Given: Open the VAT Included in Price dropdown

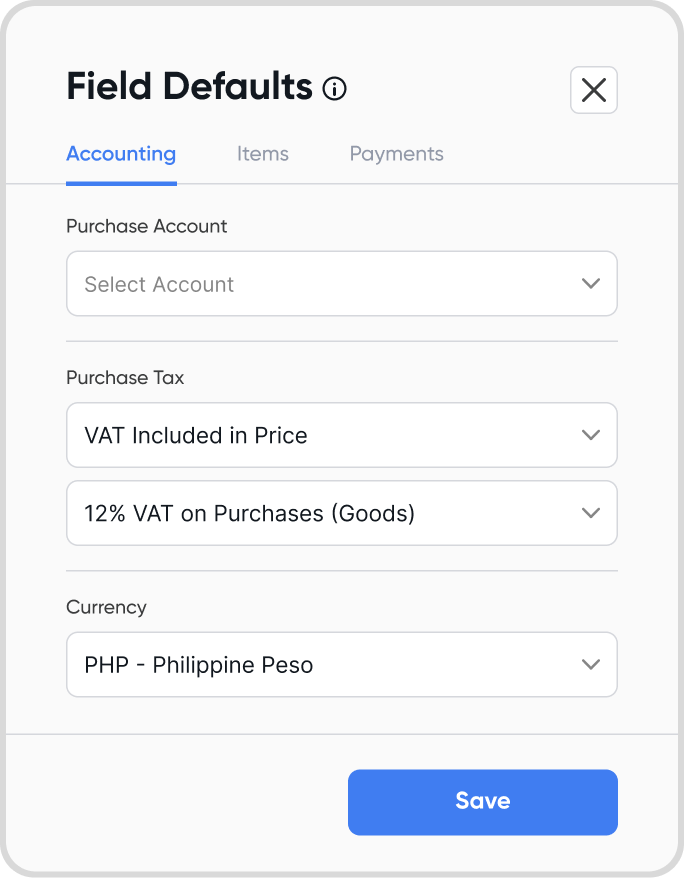Looking at the screenshot, I should 341,435.
